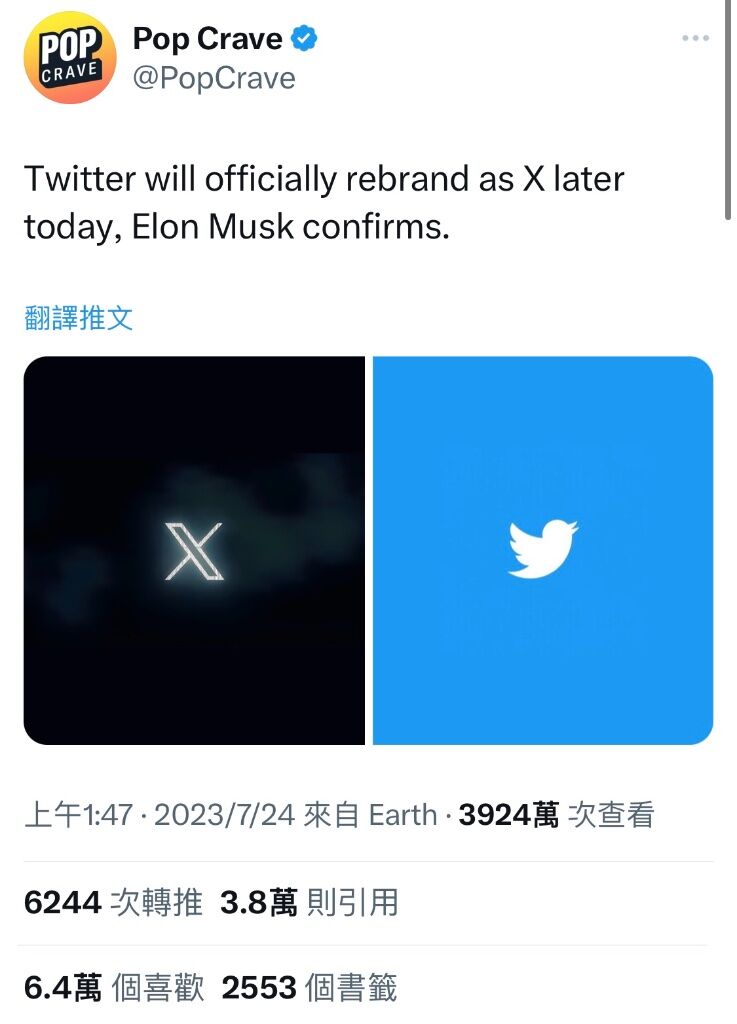Open the 3.8萬 則引用 quotes list

[309, 903]
